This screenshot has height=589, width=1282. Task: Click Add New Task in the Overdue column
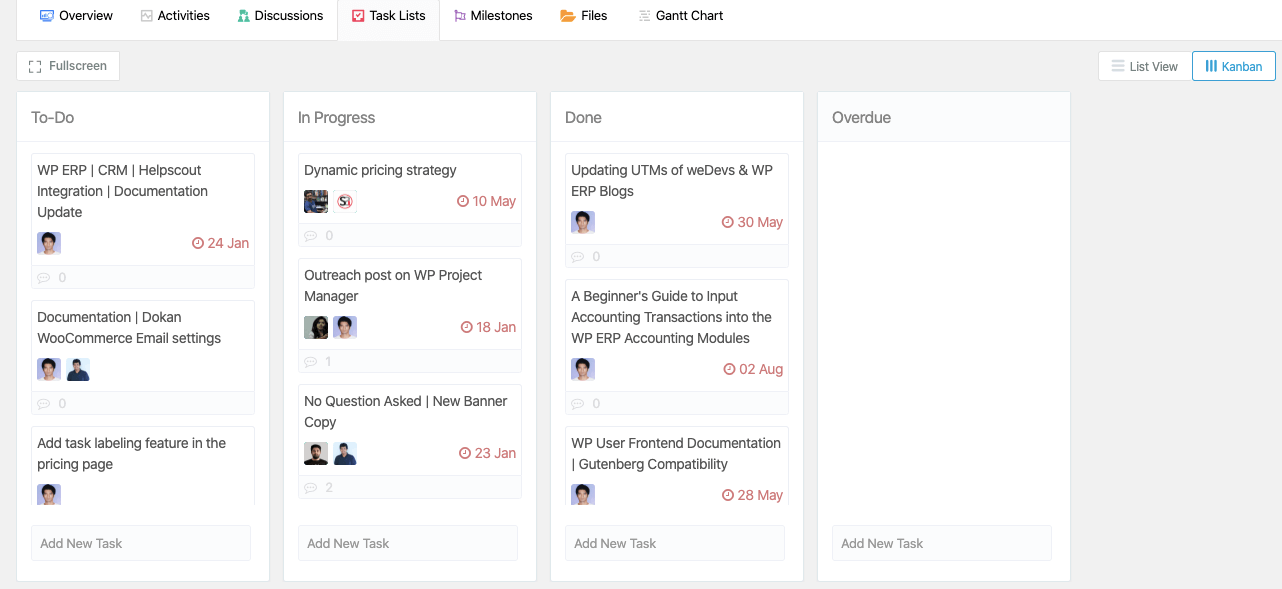[x=941, y=543]
